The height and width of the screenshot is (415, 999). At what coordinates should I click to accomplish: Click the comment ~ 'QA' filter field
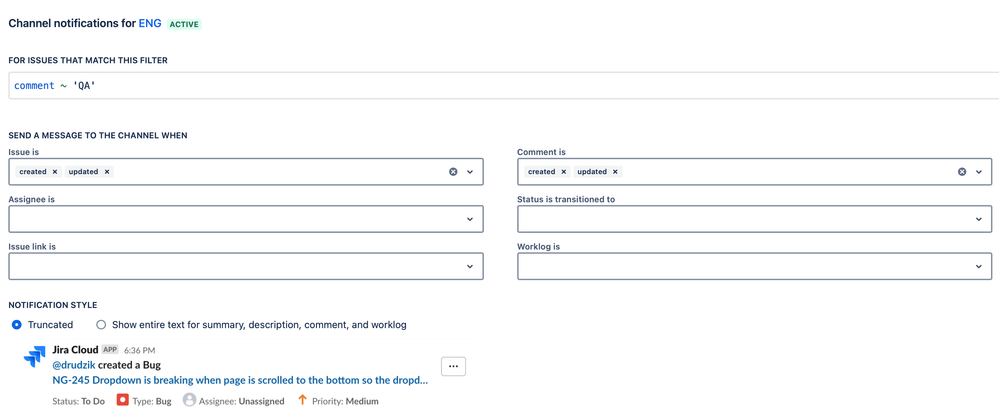click(503, 85)
